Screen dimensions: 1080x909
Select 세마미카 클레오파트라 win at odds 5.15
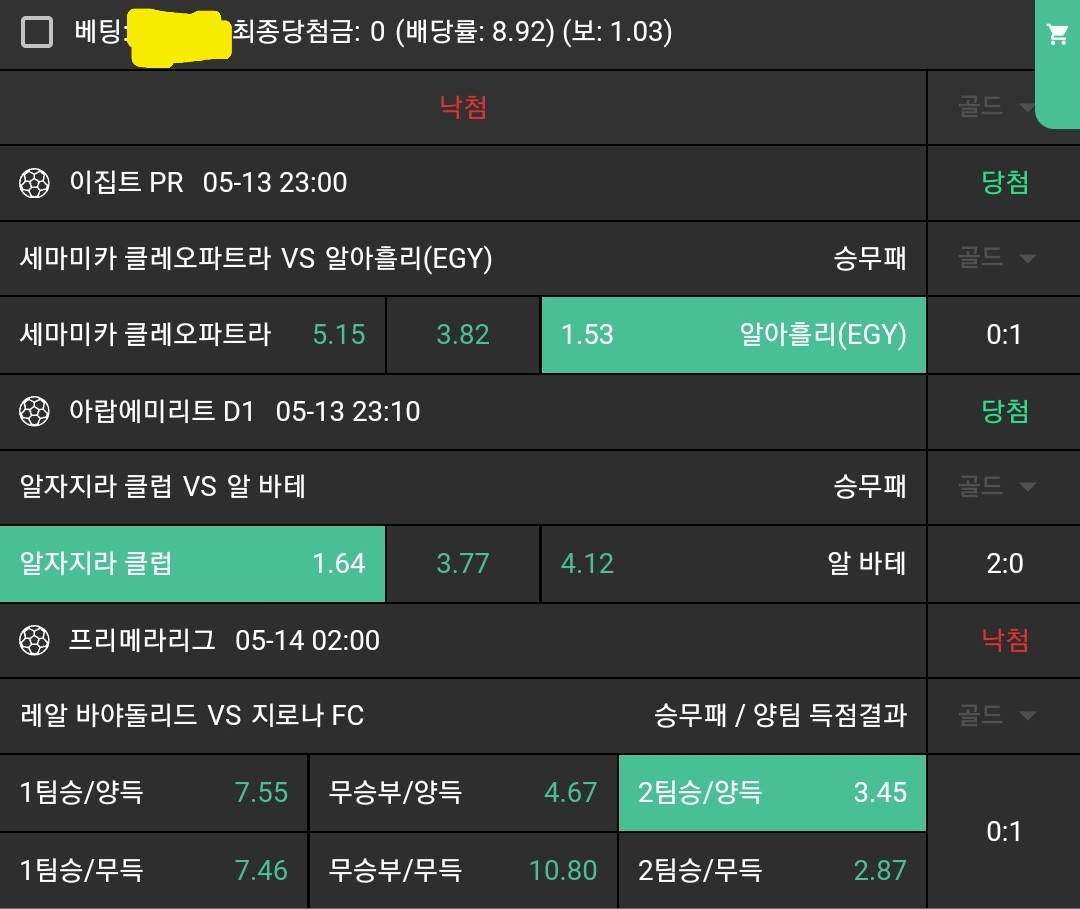point(192,334)
